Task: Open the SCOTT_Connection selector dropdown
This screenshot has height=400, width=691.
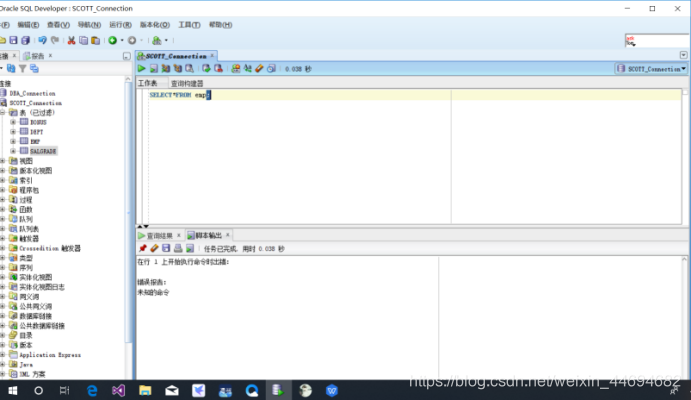Action: [x=651, y=69]
